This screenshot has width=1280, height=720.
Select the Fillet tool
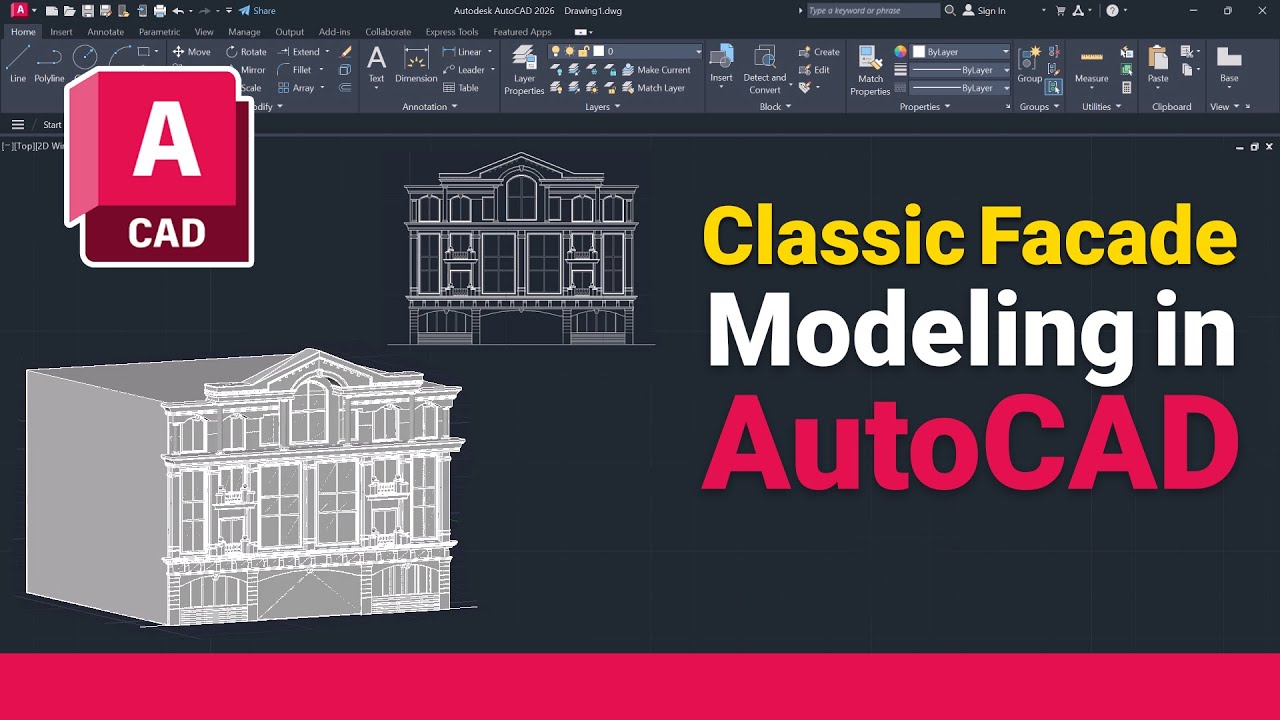click(x=294, y=70)
